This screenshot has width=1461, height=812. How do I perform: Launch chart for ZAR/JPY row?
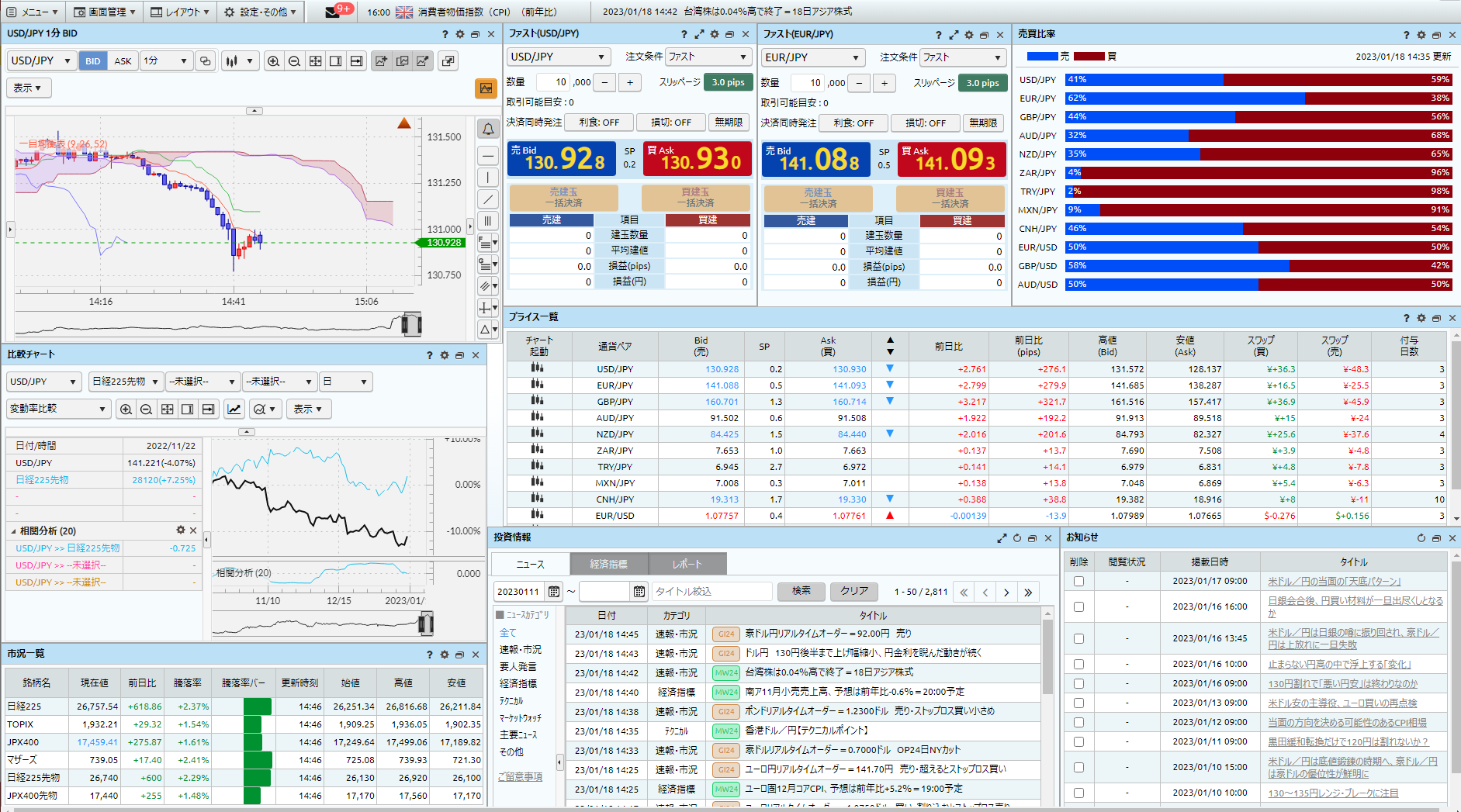[x=537, y=450]
